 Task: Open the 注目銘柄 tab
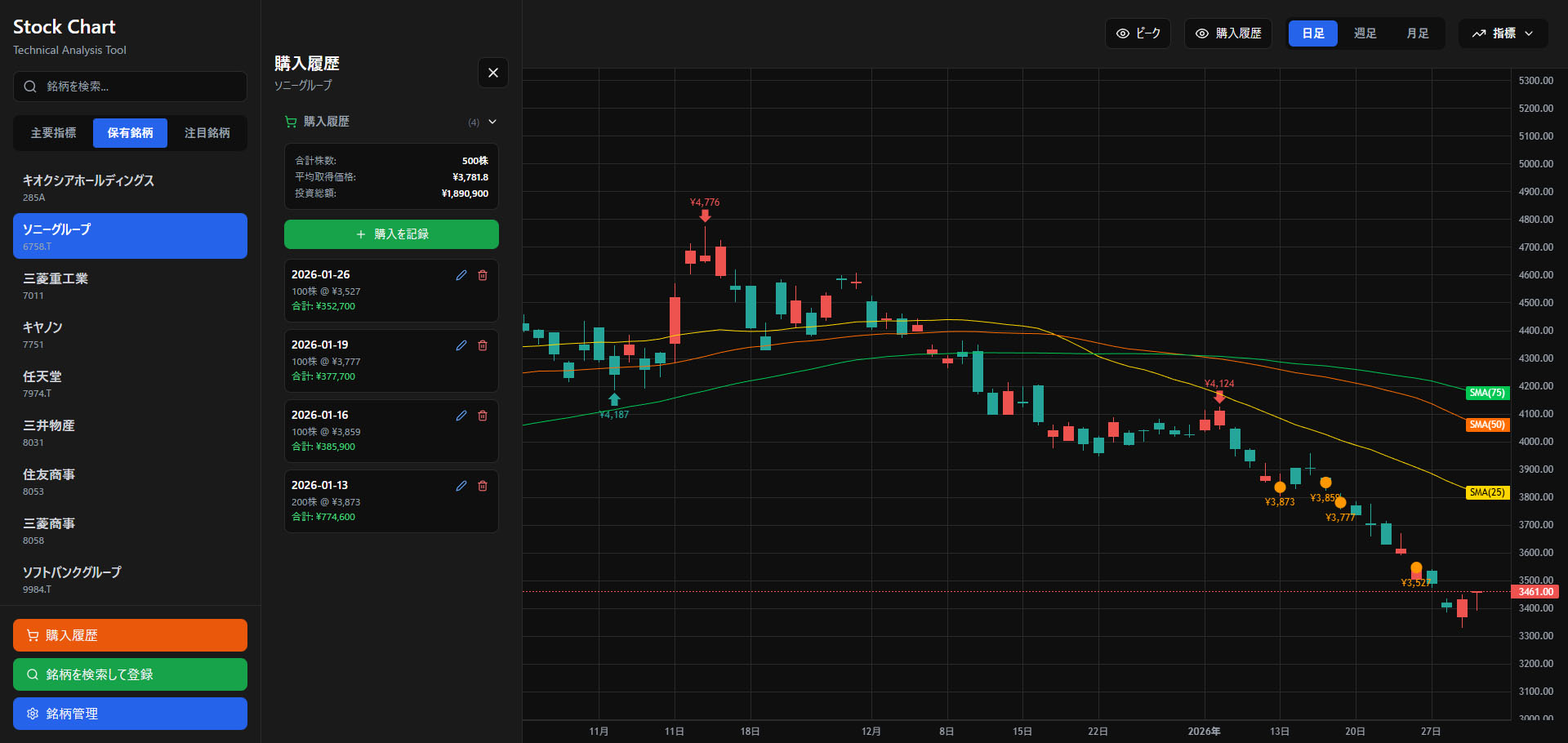click(x=207, y=133)
